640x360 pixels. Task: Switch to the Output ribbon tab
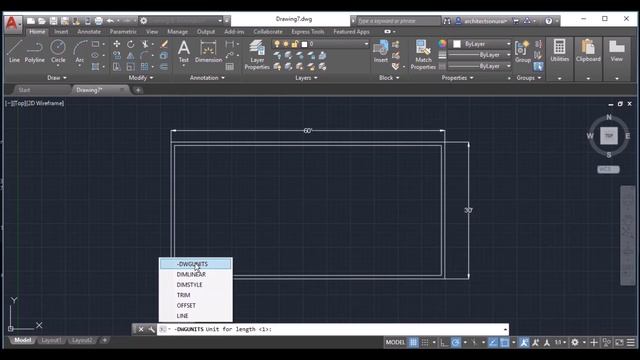[x=206, y=31]
